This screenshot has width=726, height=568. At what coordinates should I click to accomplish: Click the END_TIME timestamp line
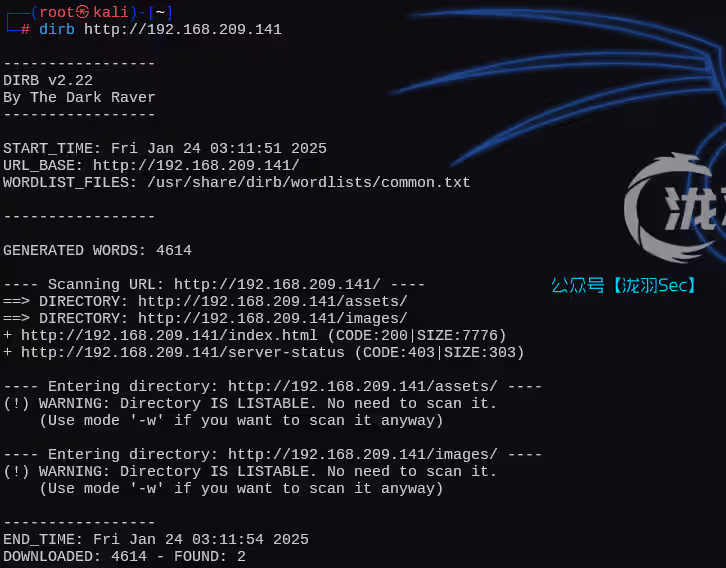click(x=156, y=539)
